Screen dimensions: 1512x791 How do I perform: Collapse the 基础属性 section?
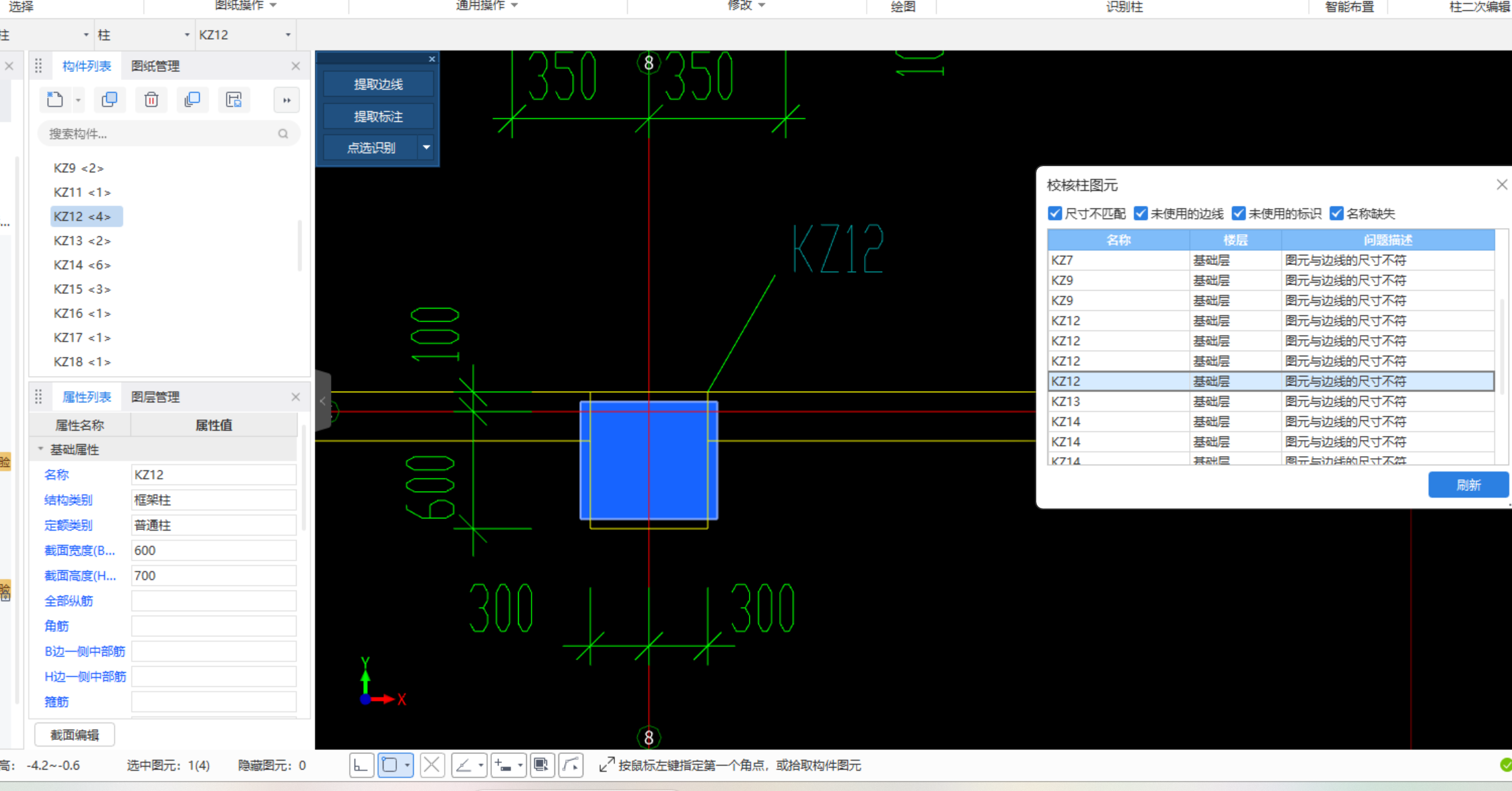click(40, 449)
